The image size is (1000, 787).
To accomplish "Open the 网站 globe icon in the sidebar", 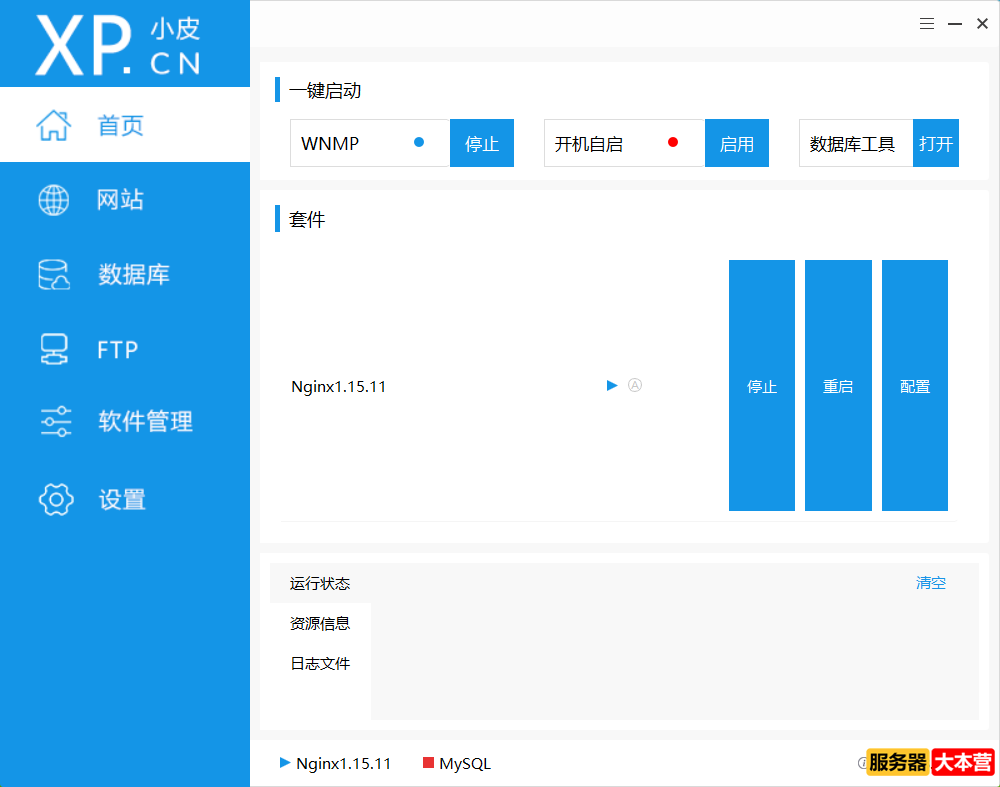I will pyautogui.click(x=54, y=199).
